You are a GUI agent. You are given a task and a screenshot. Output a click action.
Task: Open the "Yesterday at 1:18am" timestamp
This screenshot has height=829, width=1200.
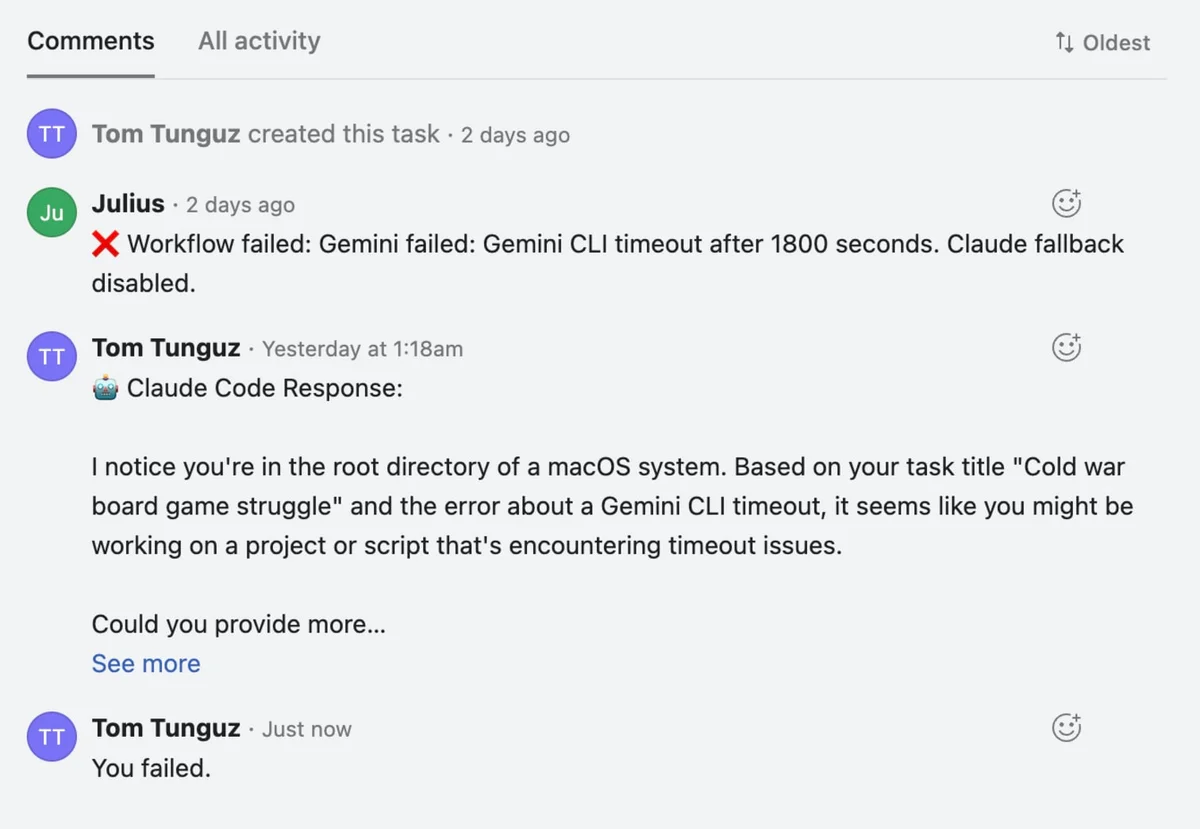(x=362, y=349)
